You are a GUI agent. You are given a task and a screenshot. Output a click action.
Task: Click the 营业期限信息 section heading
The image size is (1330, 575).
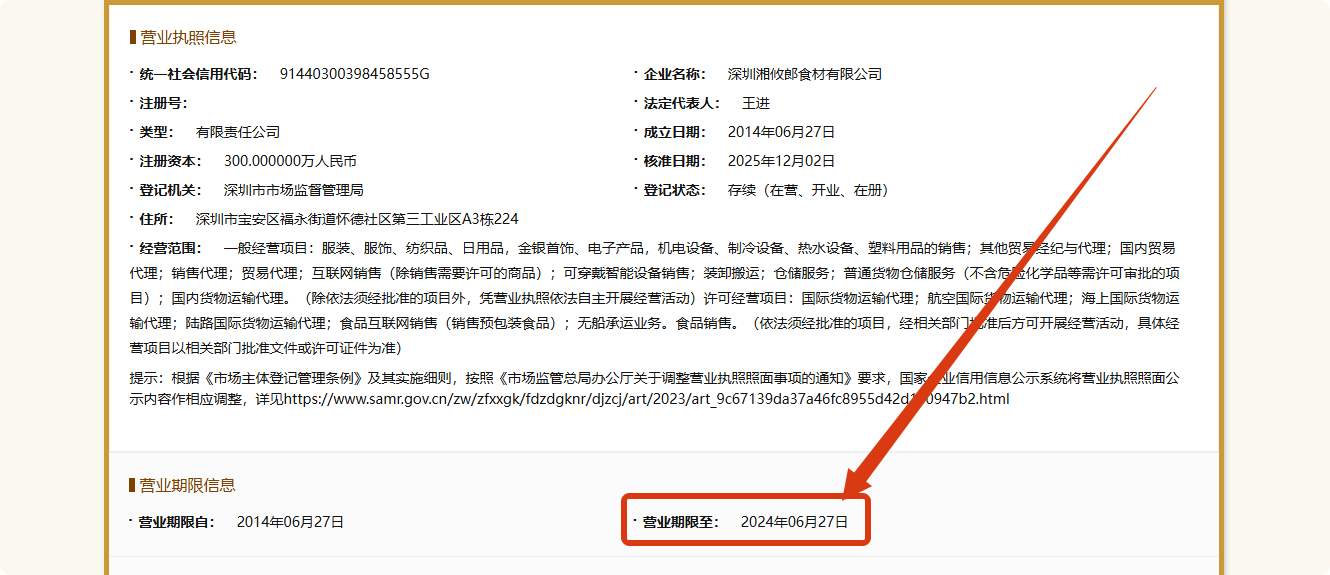click(188, 485)
